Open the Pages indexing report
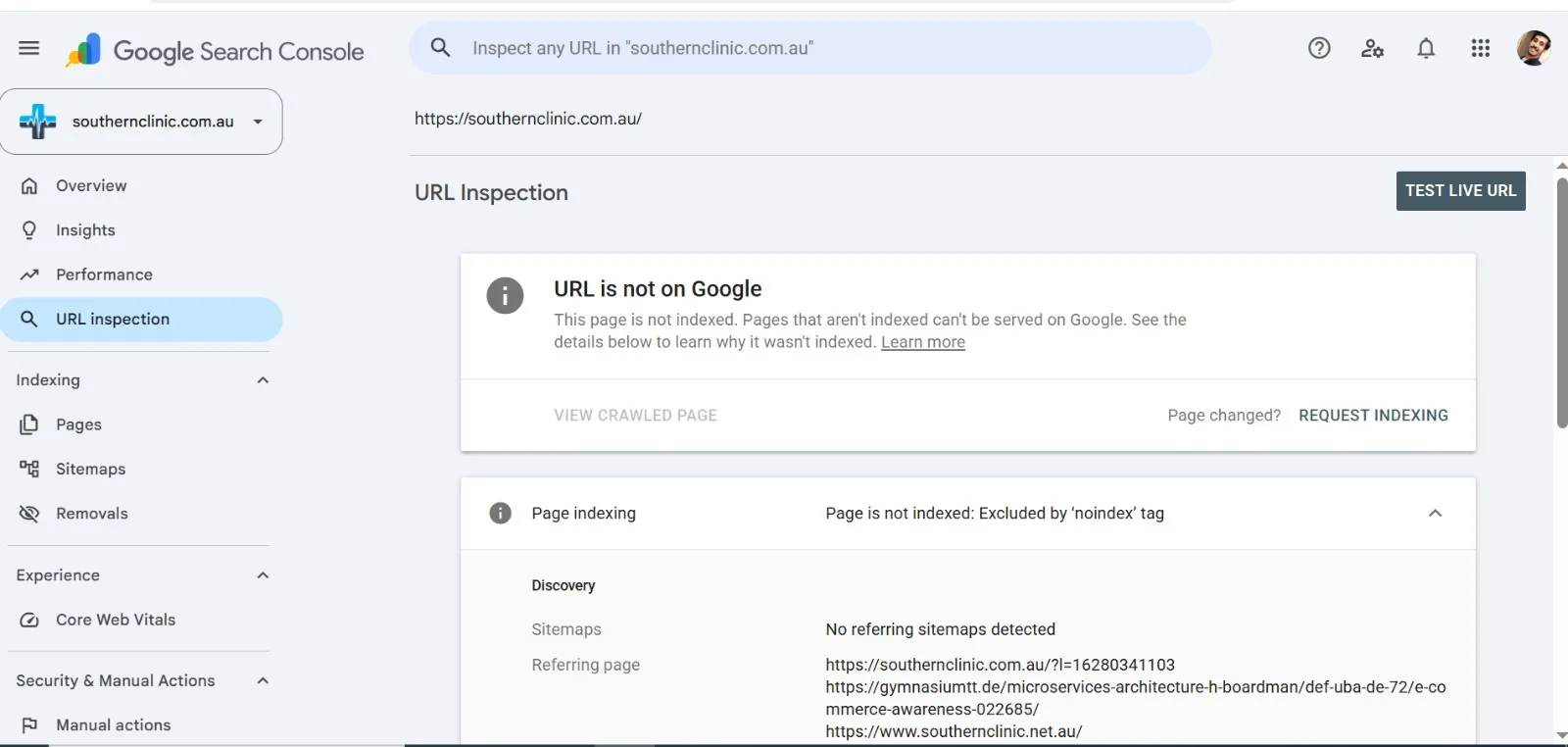Viewport: 1568px width, 747px height. point(141,424)
